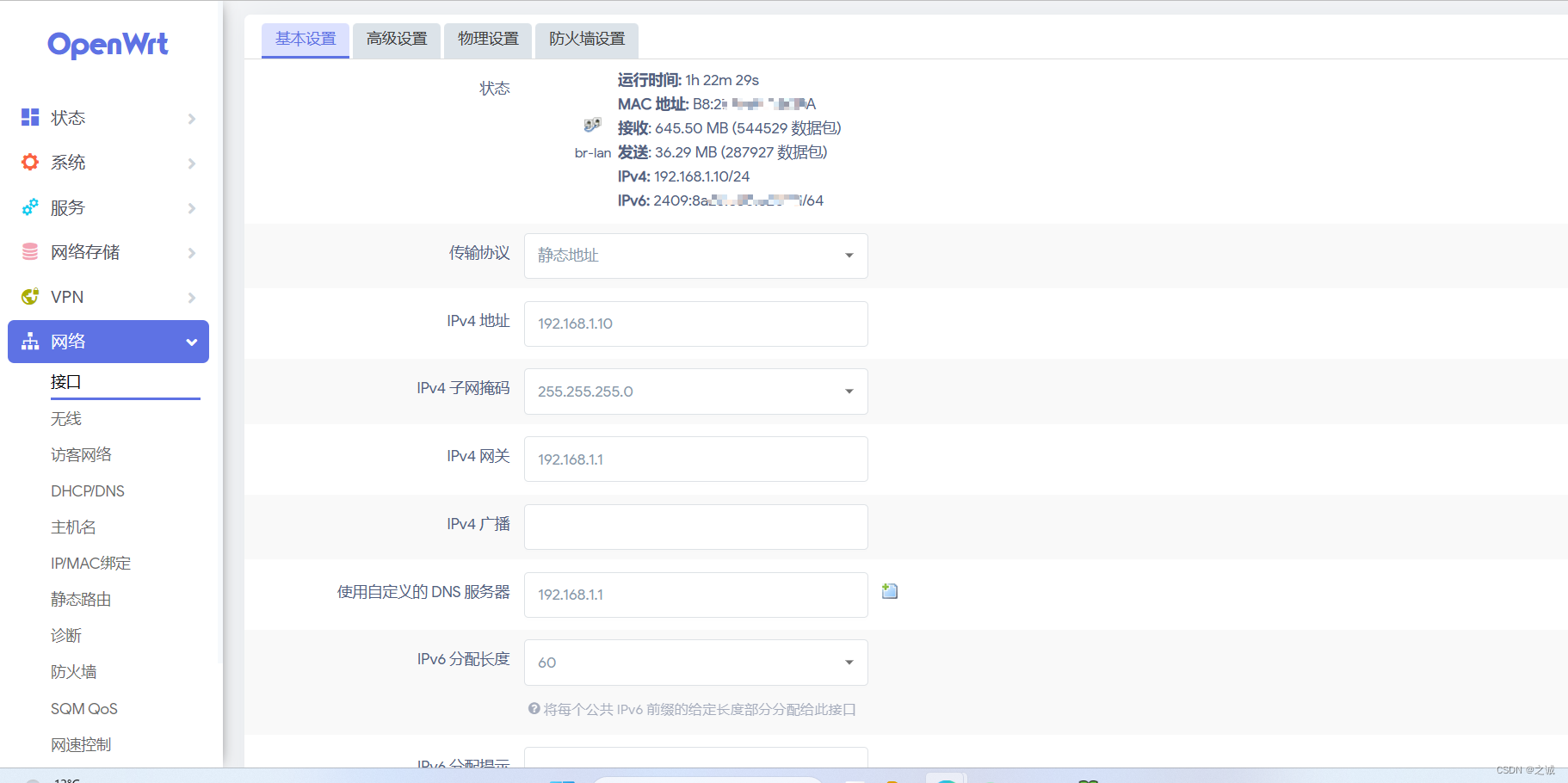Click the Status menu grid icon

pyautogui.click(x=30, y=117)
